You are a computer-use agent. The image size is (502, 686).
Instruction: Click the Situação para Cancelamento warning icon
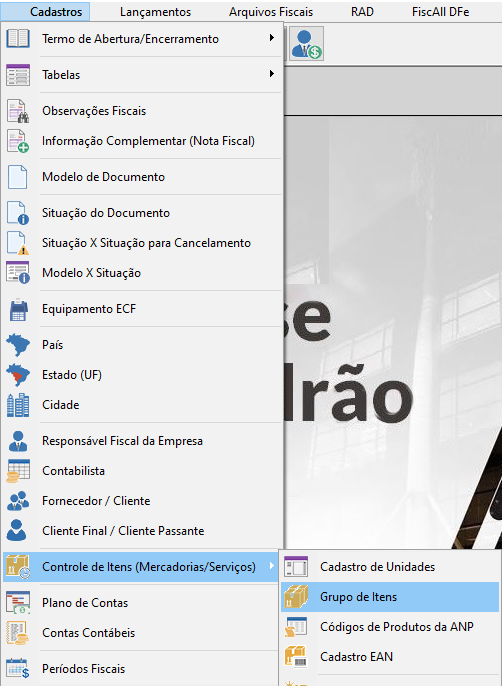click(x=18, y=243)
